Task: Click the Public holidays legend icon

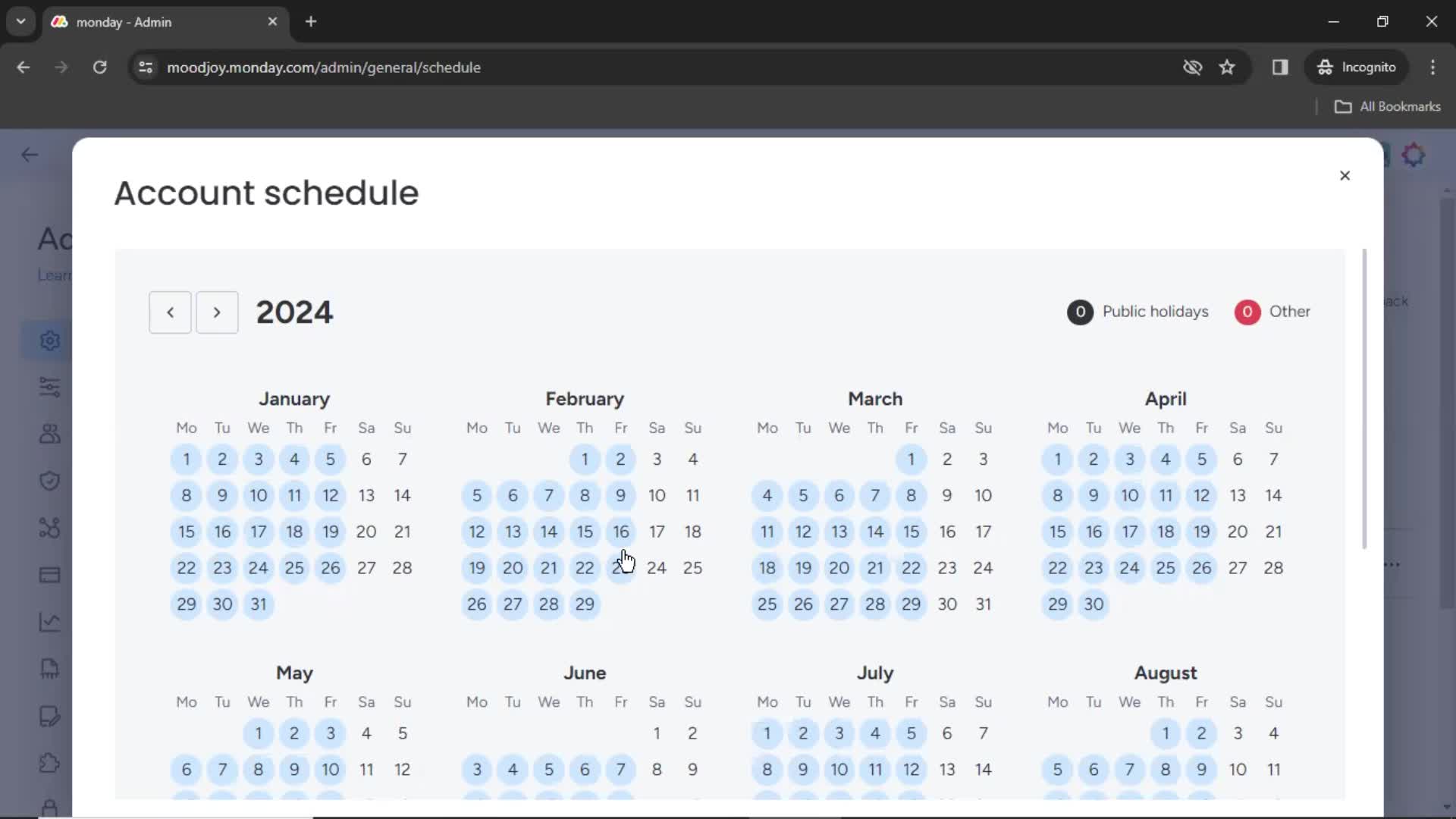Action: pyautogui.click(x=1080, y=311)
